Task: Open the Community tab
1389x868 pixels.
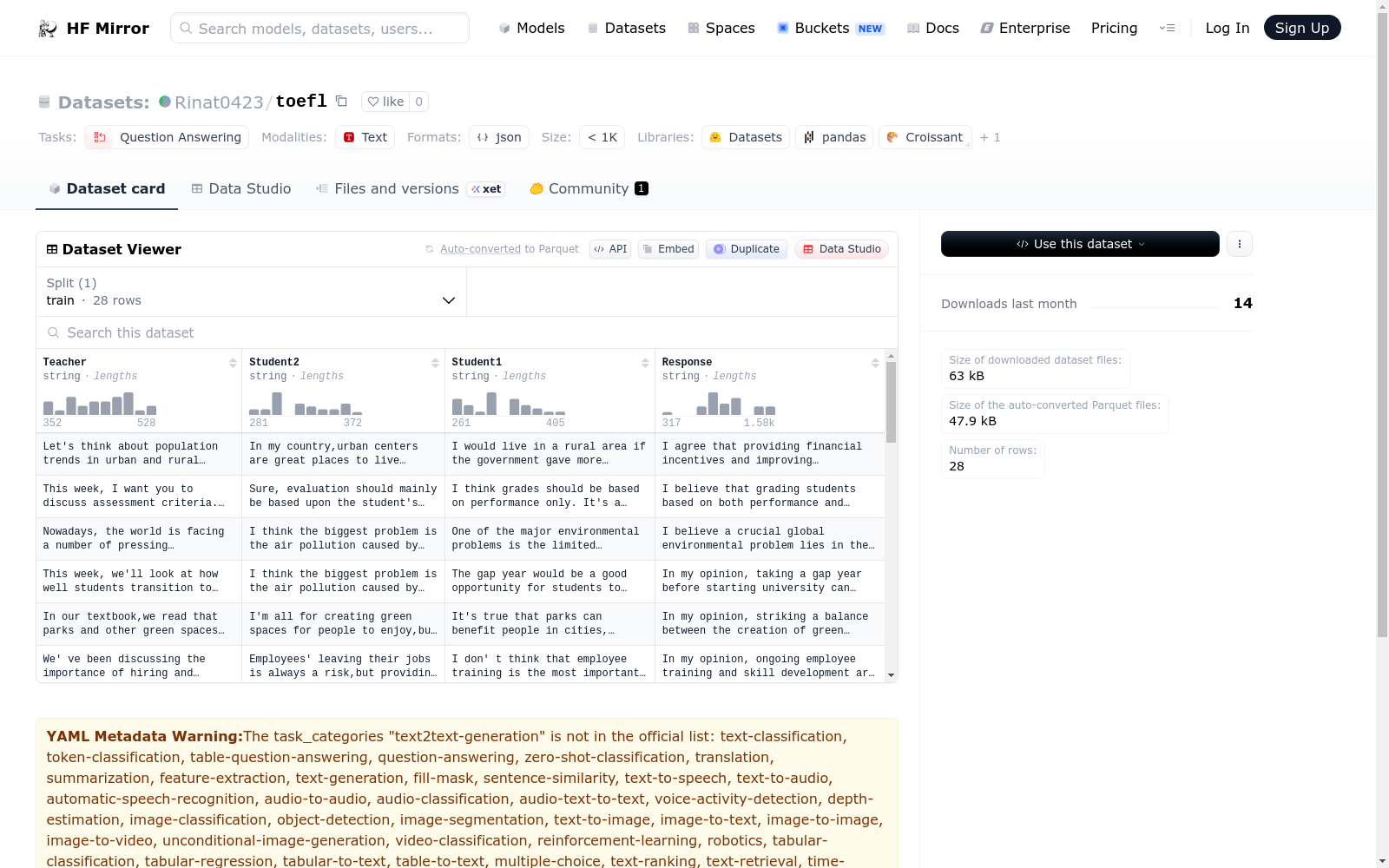Action: pos(589,188)
